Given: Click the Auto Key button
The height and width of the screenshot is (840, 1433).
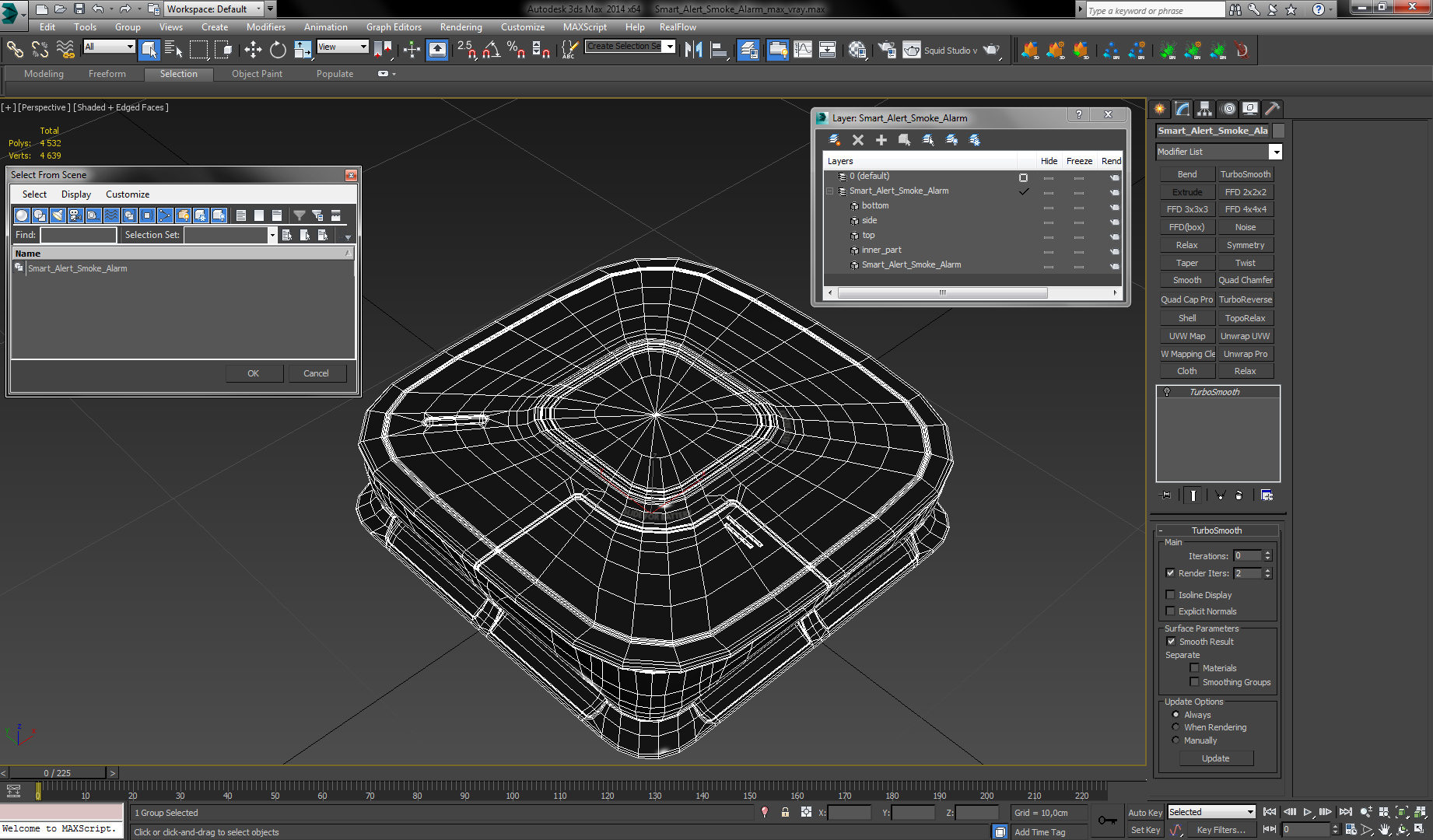Looking at the screenshot, I should pos(1144,813).
